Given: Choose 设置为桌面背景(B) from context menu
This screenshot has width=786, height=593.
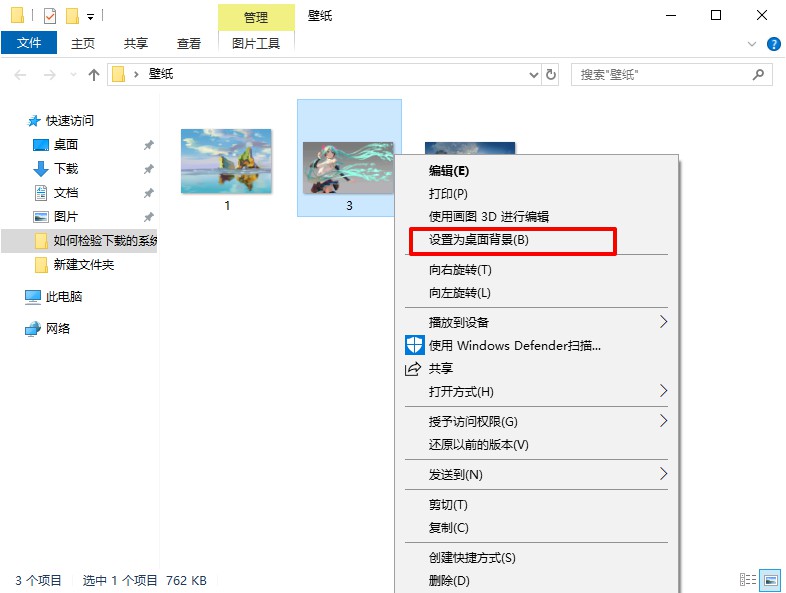Looking at the screenshot, I should click(479, 240).
